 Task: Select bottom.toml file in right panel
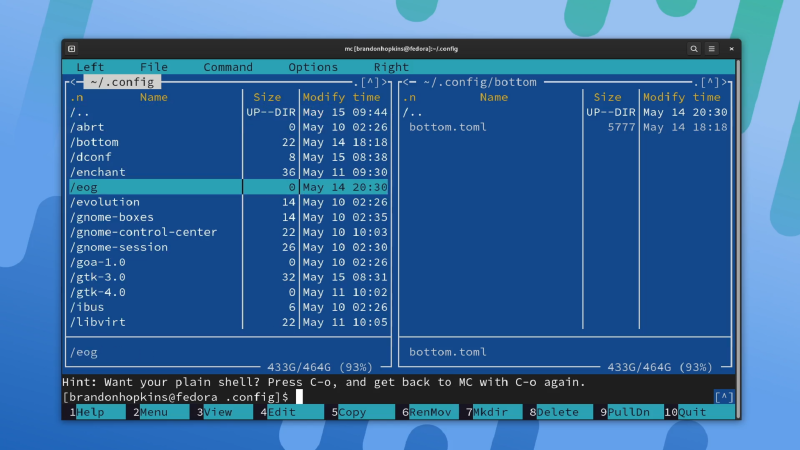(448, 127)
